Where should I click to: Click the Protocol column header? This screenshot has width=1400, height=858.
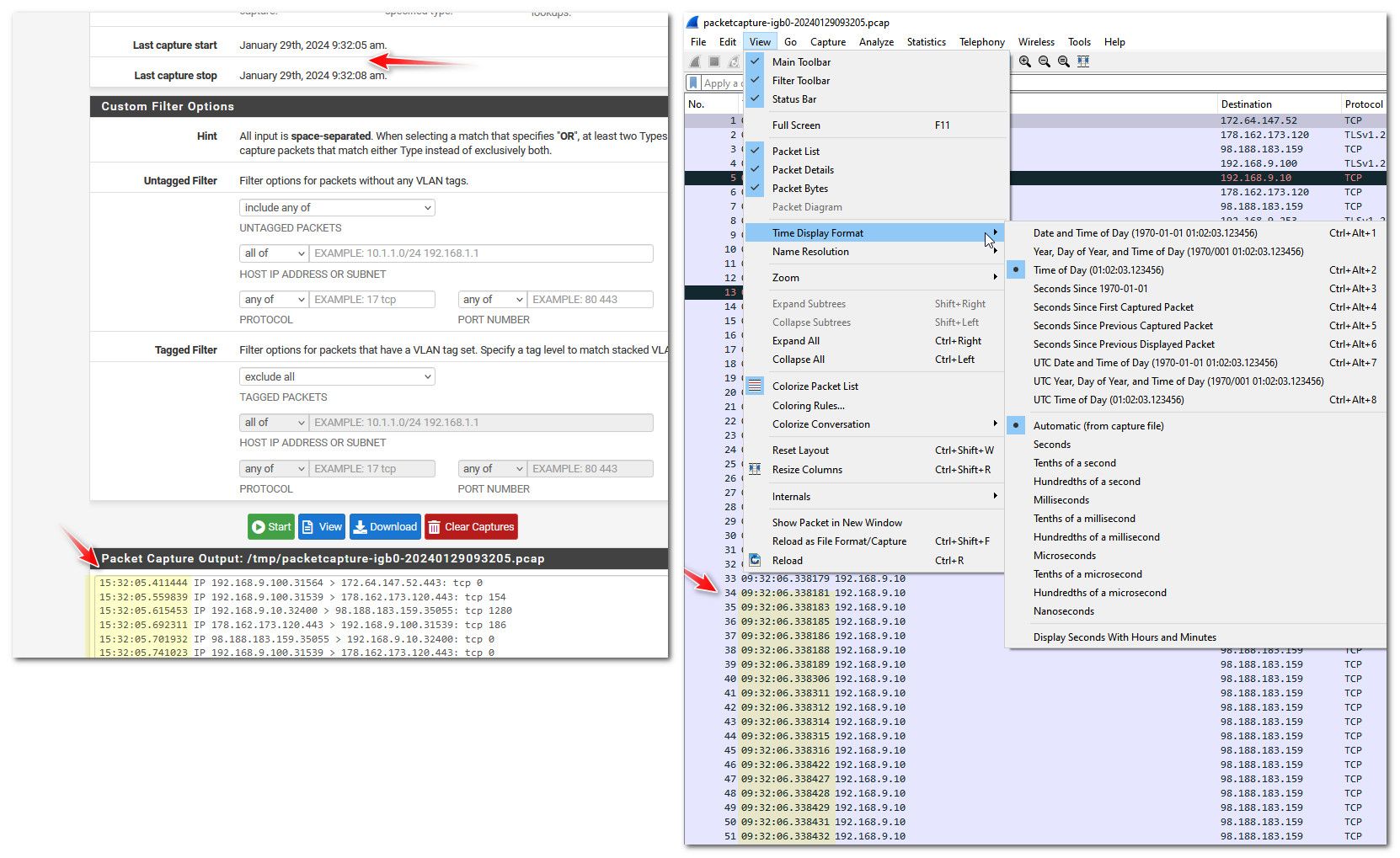pyautogui.click(x=1364, y=104)
